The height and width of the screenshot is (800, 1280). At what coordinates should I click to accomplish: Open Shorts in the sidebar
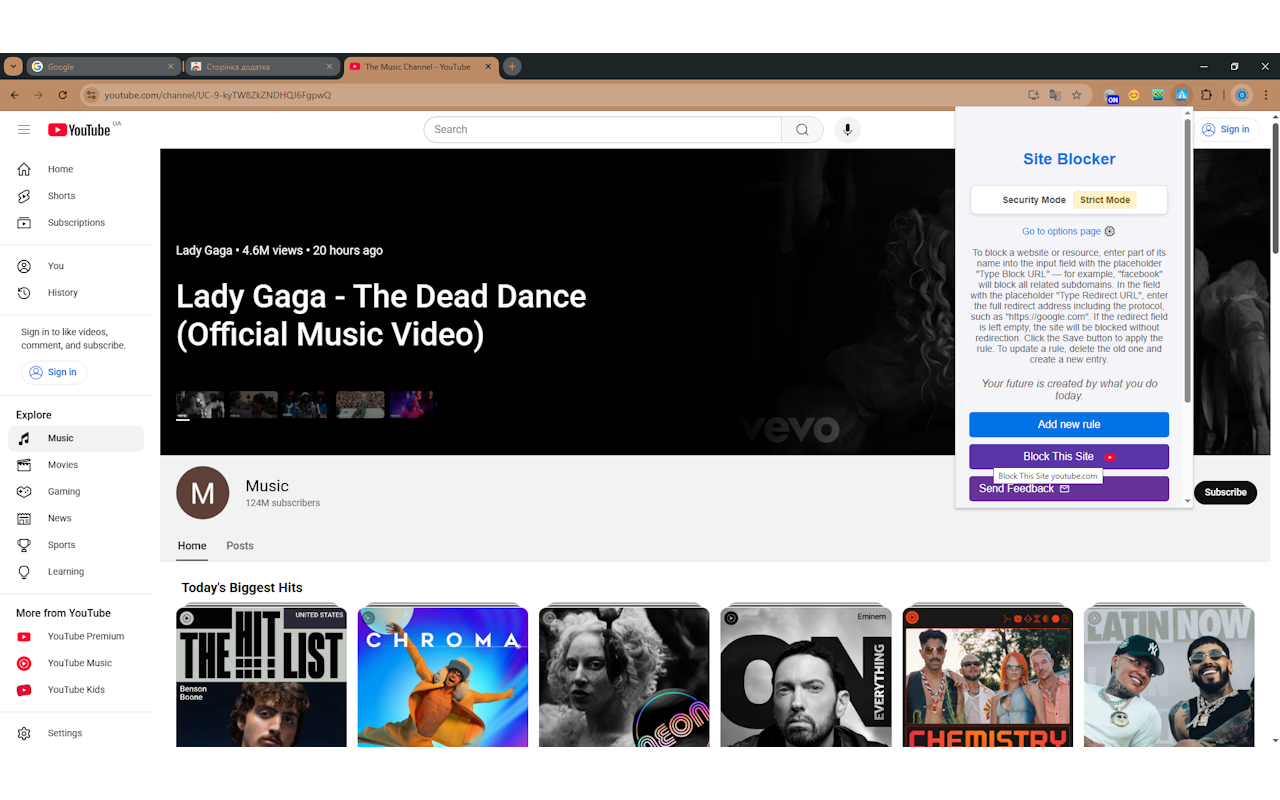tap(76, 196)
